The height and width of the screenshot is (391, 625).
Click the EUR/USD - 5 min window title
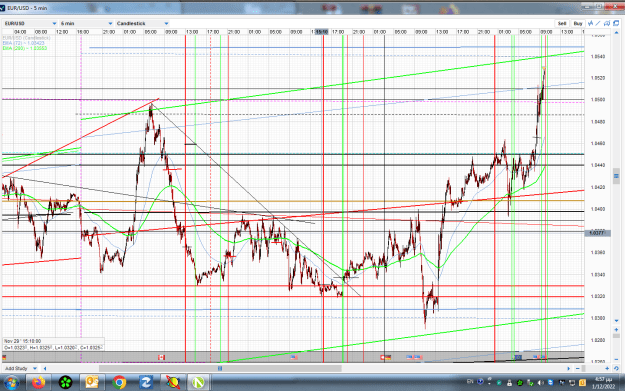[x=27, y=8]
